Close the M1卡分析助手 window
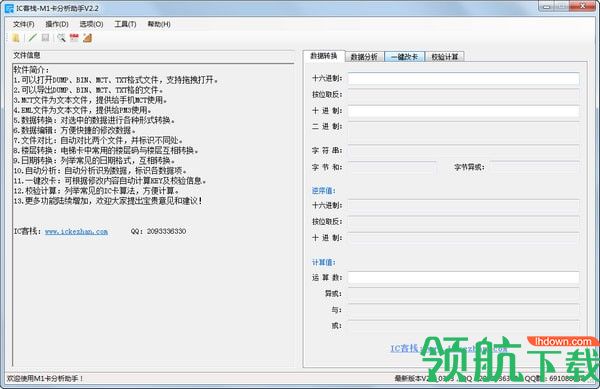 [582, 6]
